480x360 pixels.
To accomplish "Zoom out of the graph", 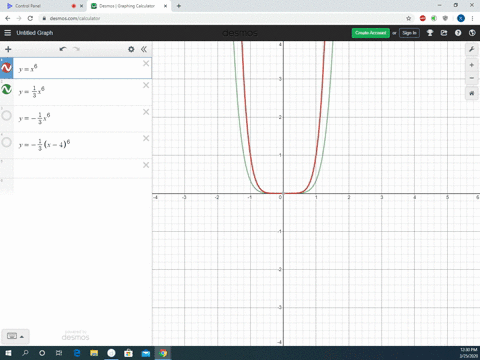I will point(472,78).
